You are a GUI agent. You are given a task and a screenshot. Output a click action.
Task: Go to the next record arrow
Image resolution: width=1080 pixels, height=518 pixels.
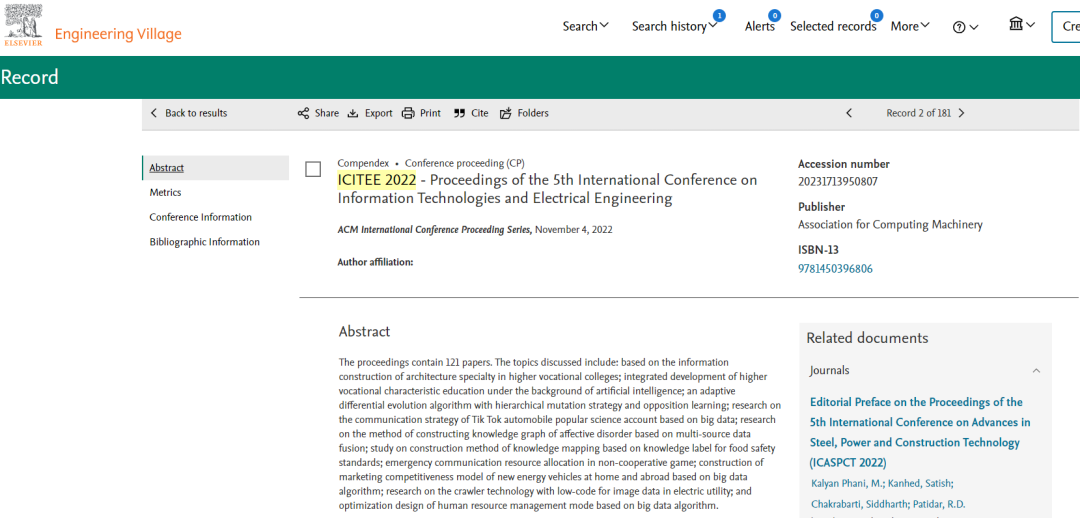click(x=962, y=113)
